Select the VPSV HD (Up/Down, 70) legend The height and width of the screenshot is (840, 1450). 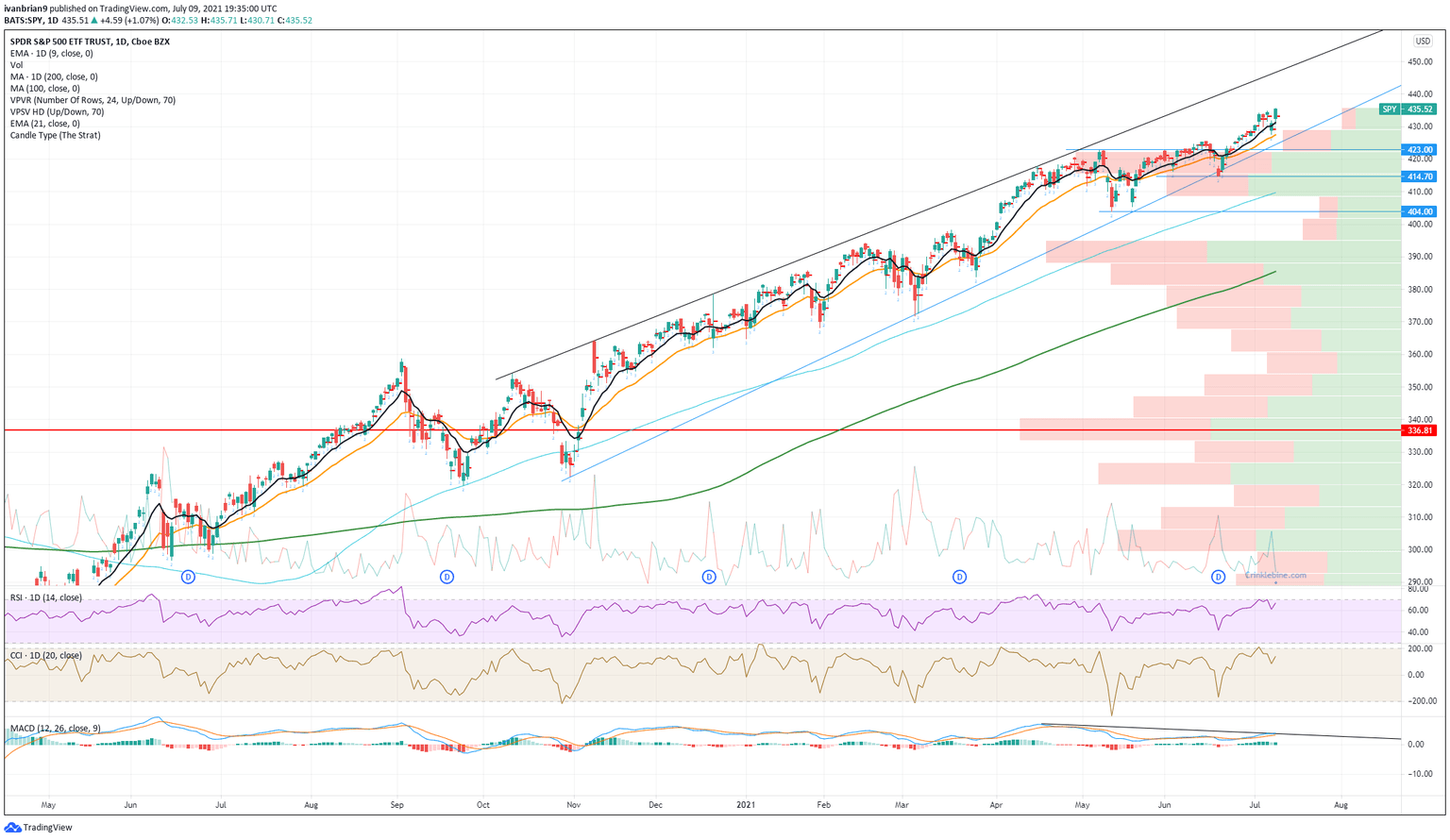tap(57, 111)
